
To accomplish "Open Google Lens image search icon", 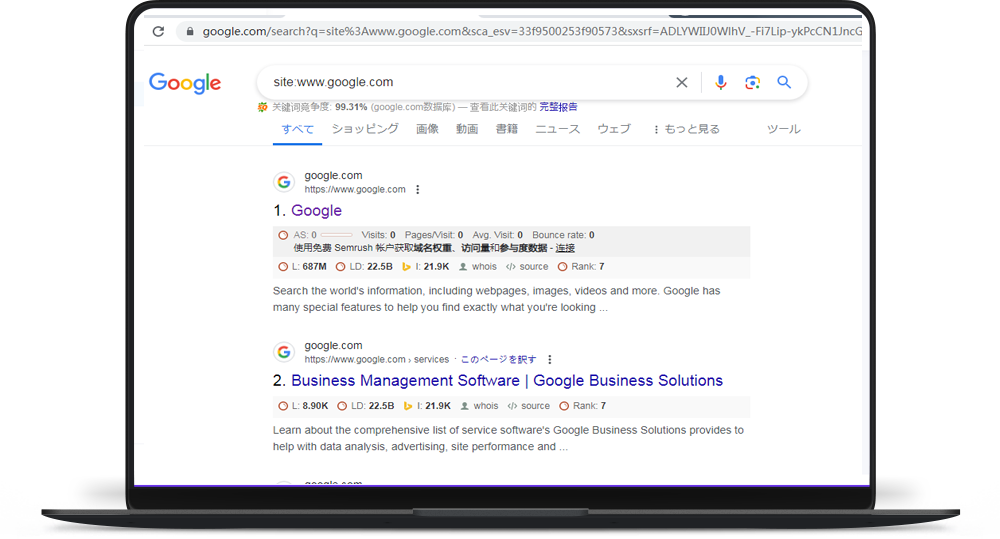I will 753,82.
